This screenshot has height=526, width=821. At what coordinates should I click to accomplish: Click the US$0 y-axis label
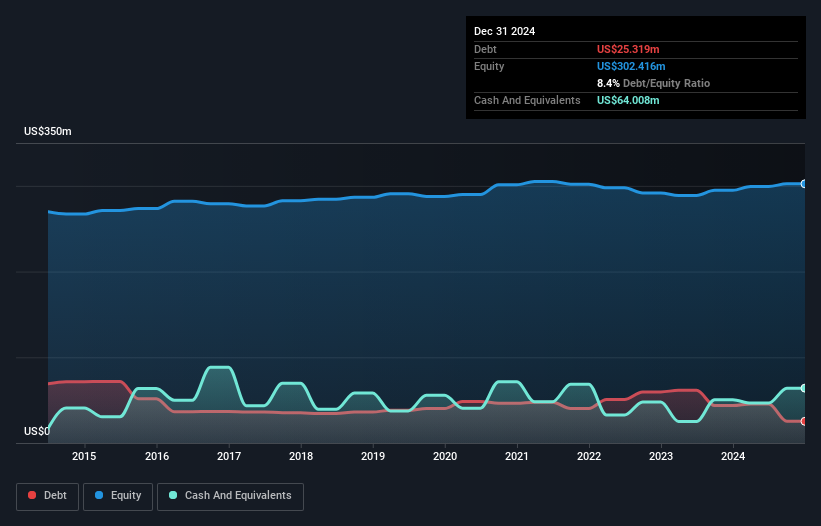click(37, 431)
